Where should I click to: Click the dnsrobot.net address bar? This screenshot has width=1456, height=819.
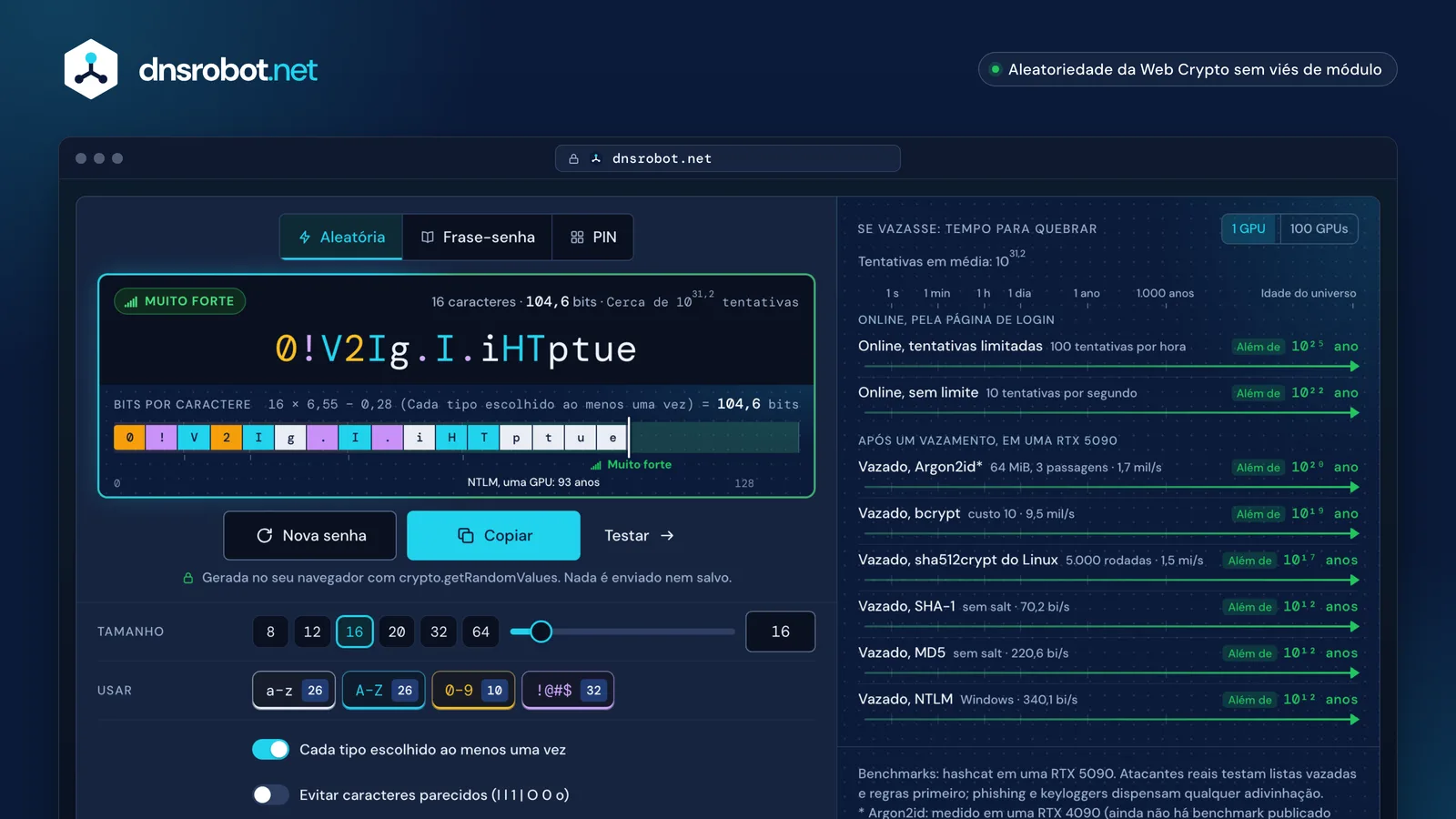click(728, 158)
